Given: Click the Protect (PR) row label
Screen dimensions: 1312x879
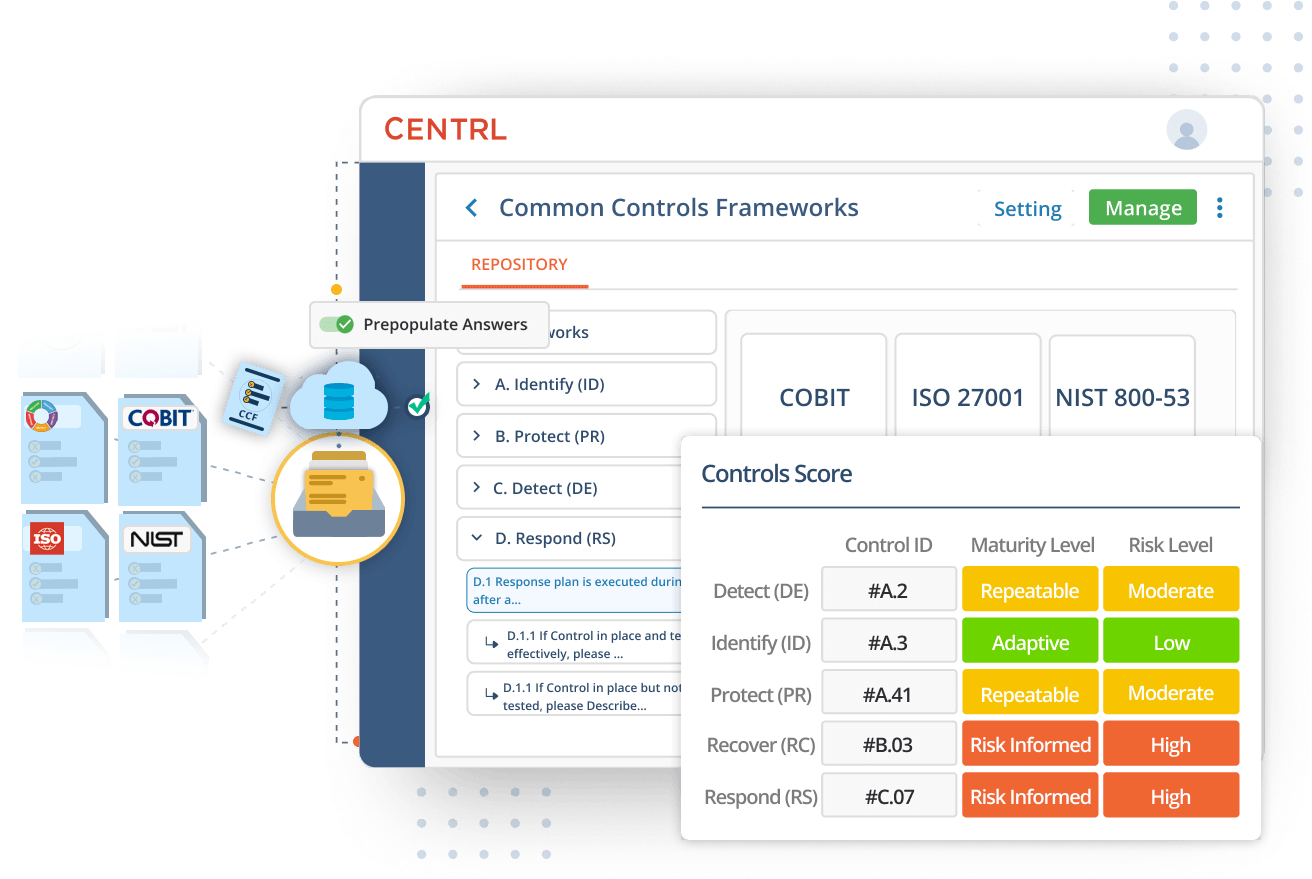Looking at the screenshot, I should tap(759, 695).
